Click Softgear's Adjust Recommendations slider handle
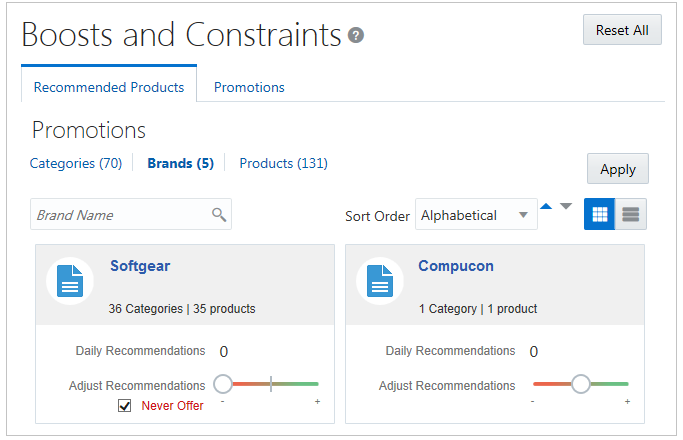 click(223, 384)
